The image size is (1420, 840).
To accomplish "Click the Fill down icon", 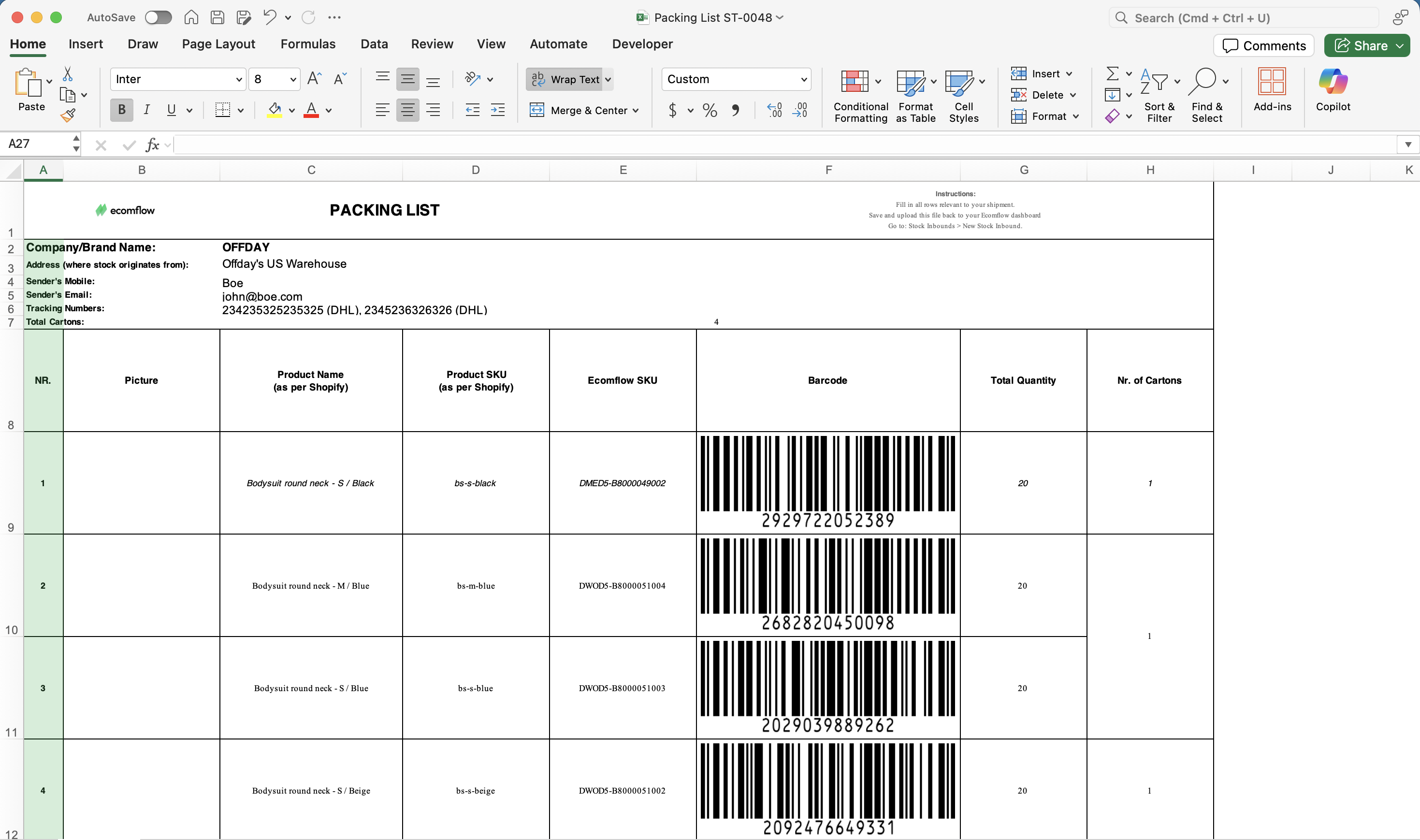I will pos(1112,95).
